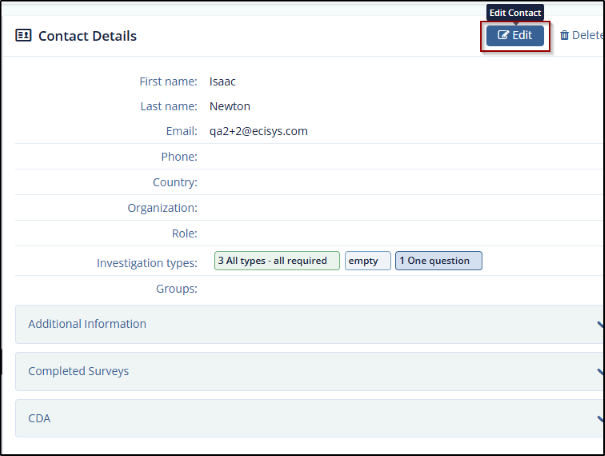This screenshot has height=456, width=605.
Task: Click the chevron on the CDA panel
Action: 599,418
